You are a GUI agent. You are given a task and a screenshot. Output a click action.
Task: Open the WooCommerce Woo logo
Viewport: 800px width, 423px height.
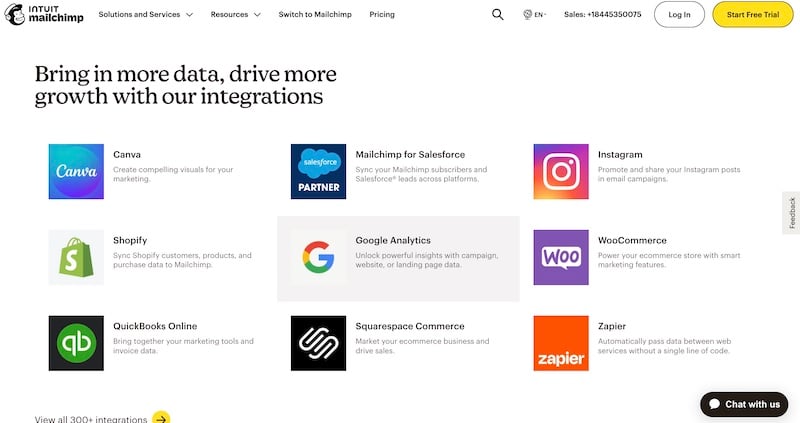[561, 257]
